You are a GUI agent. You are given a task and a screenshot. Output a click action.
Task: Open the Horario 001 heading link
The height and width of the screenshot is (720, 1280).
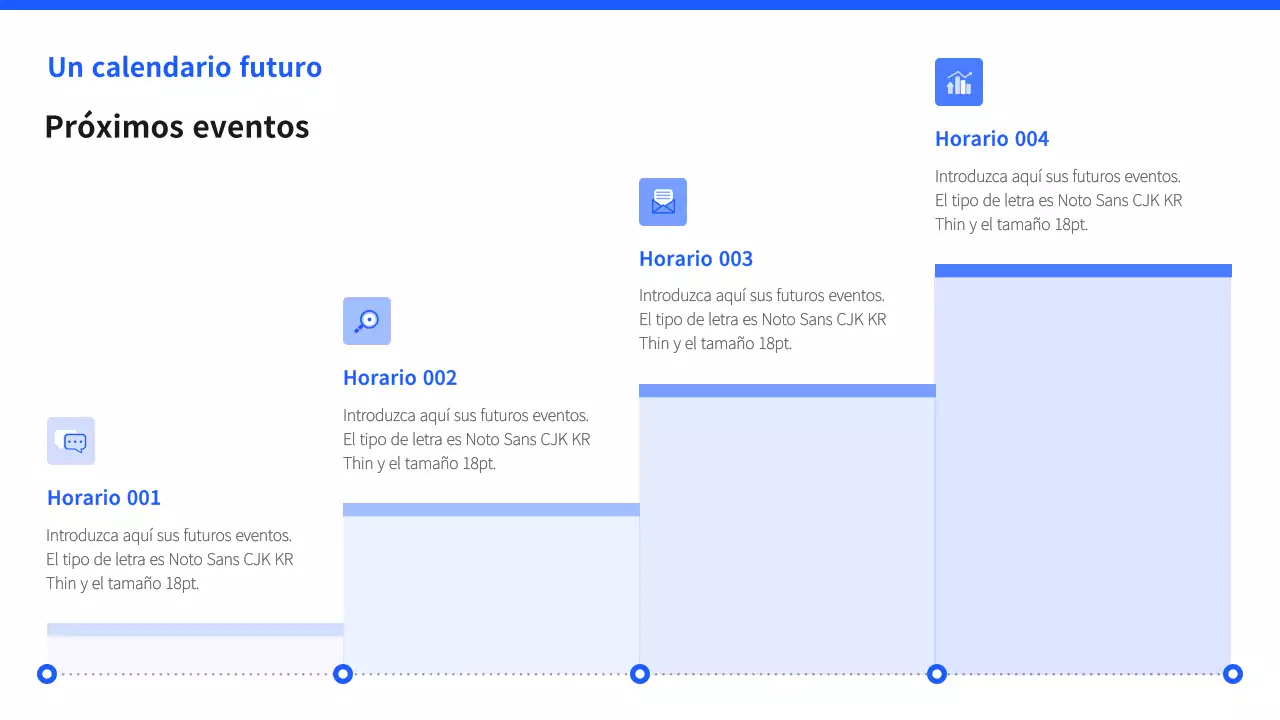coord(104,497)
